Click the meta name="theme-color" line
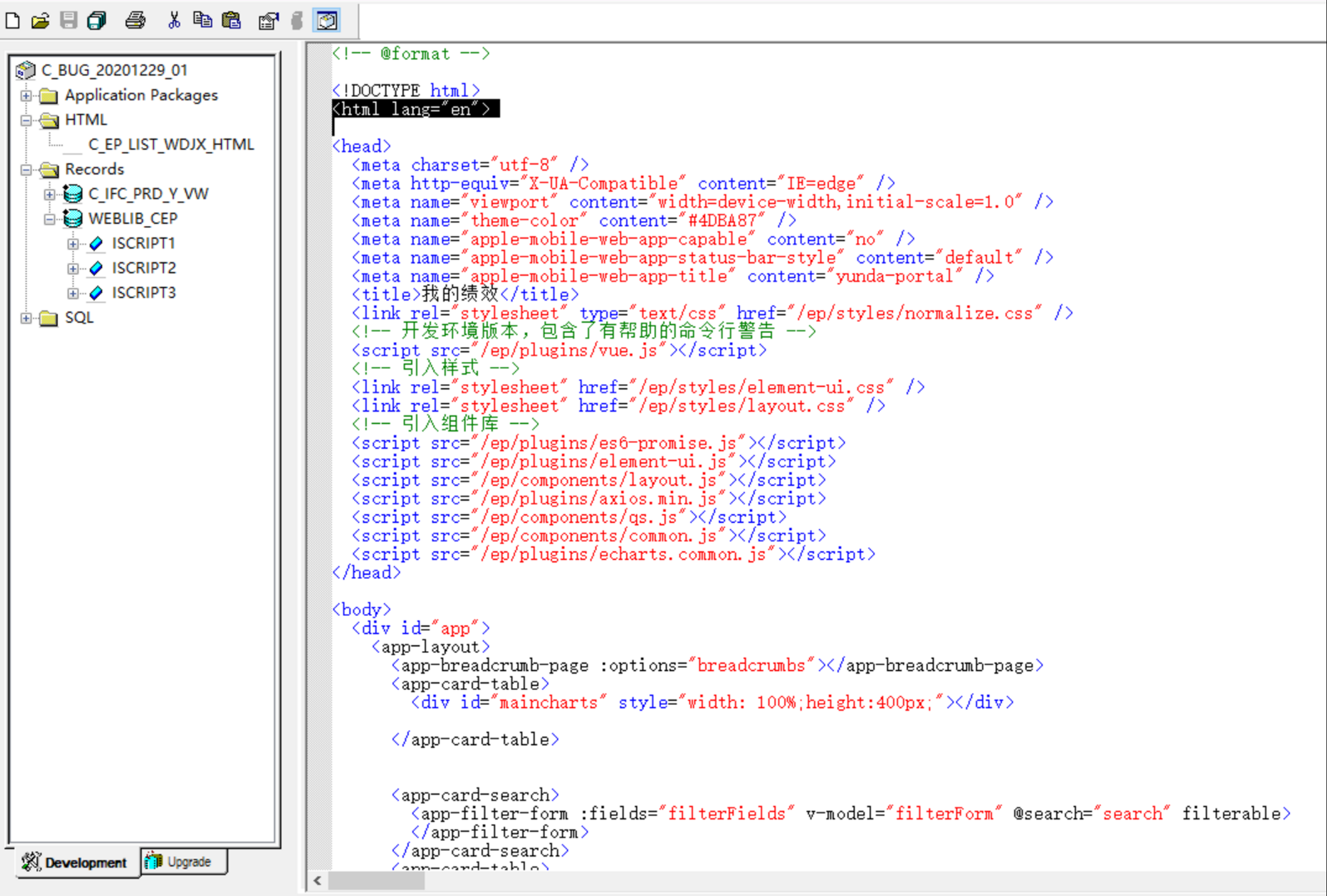The height and width of the screenshot is (896, 1327). (x=574, y=220)
